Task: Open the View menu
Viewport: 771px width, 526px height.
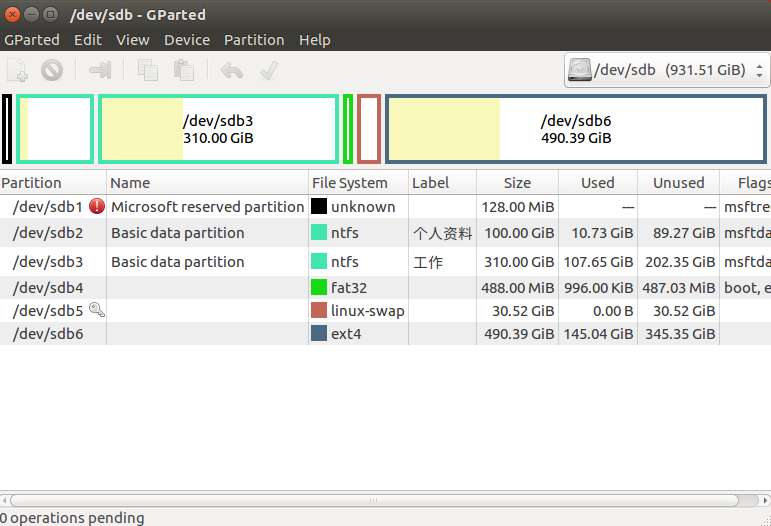Action: point(133,40)
